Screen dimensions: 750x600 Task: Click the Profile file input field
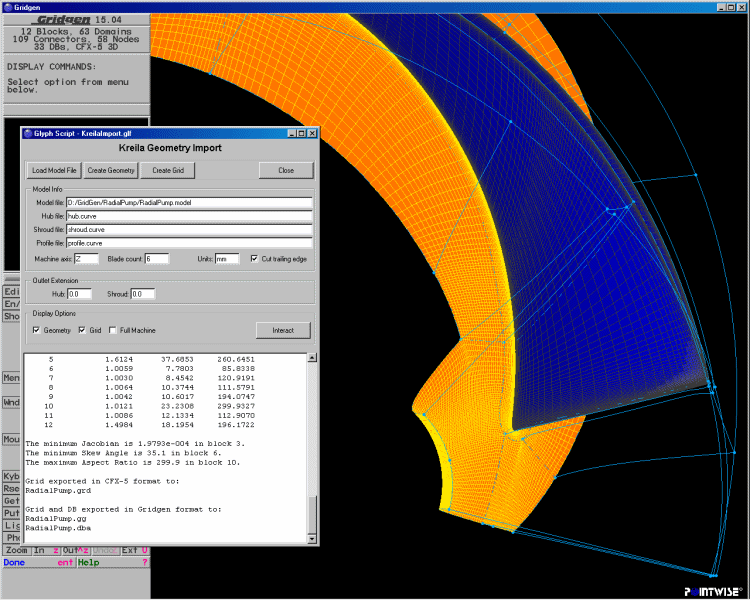[189, 243]
